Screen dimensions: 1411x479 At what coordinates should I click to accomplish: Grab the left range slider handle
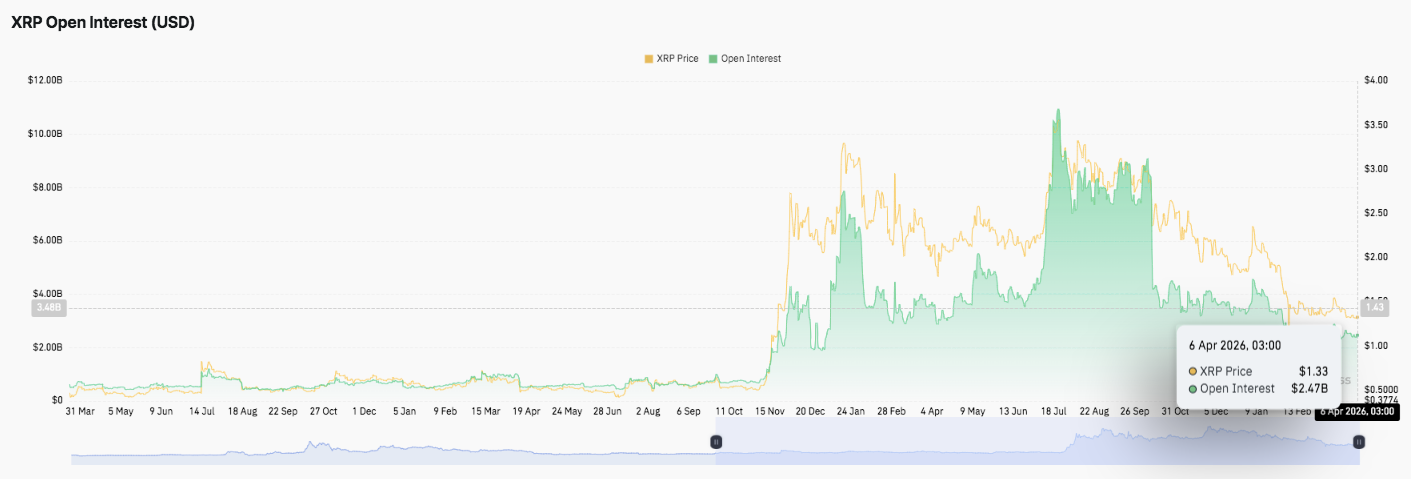point(716,441)
